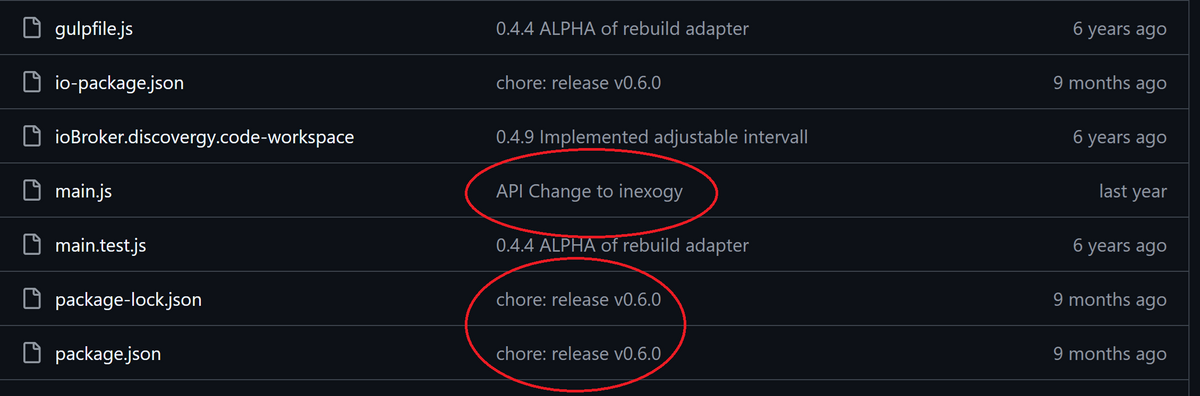
Task: Click 'last year' timestamp on main.js row
Action: pos(1132,191)
